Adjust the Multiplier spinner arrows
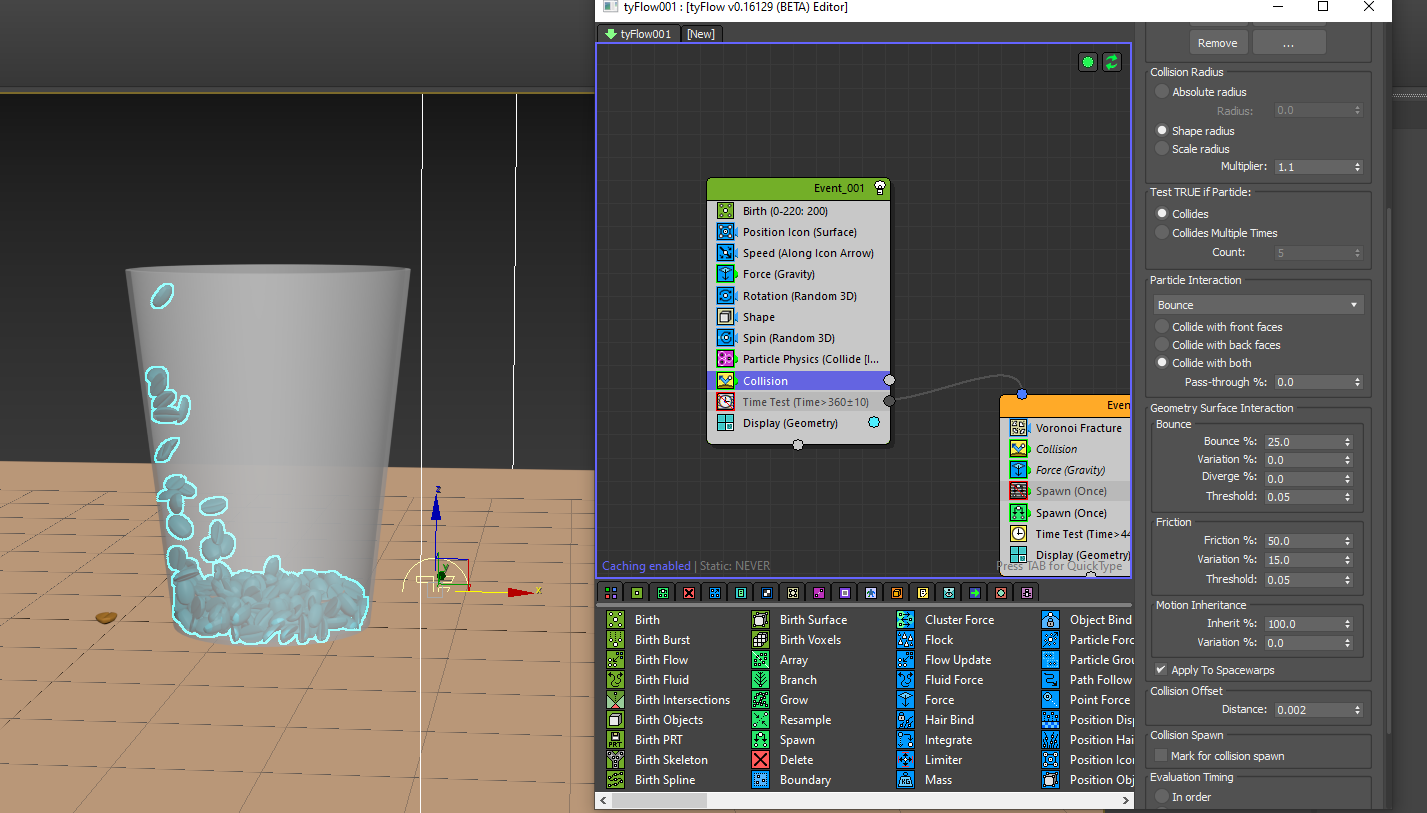This screenshot has height=813, width=1427. point(1357,167)
